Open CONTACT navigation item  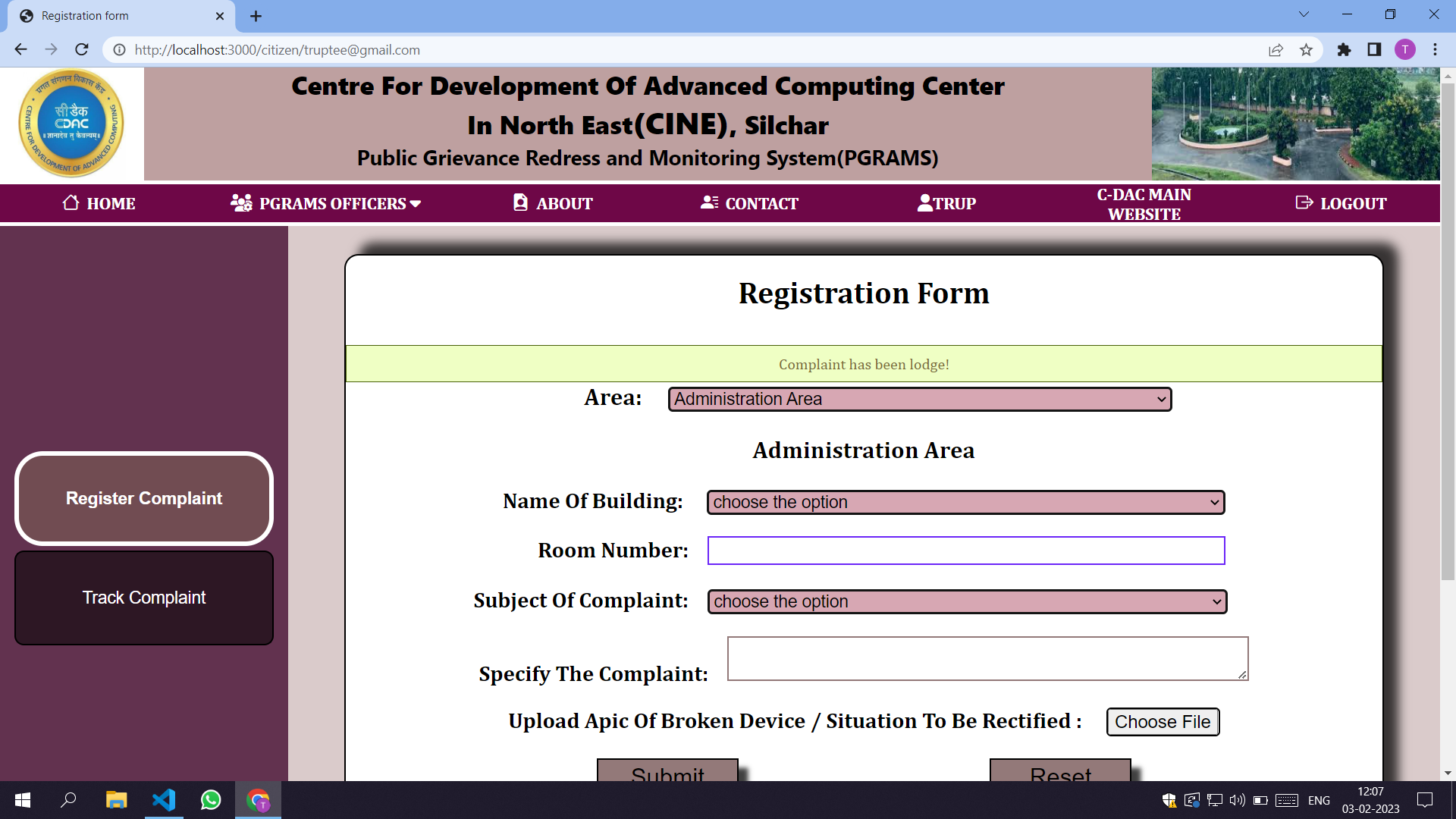pyautogui.click(x=749, y=204)
